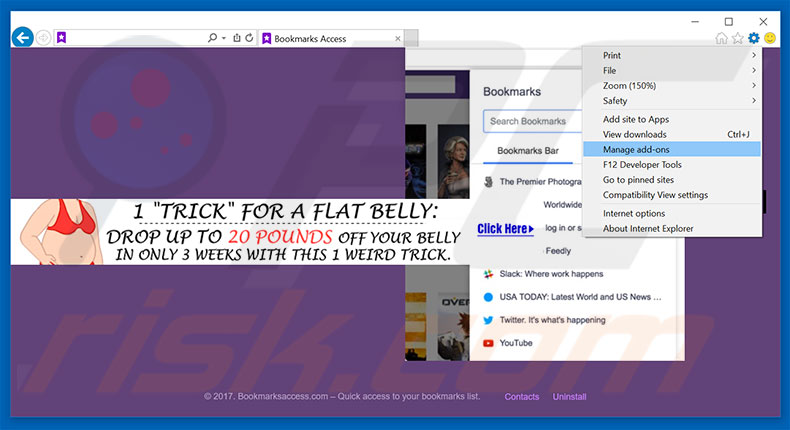Click the Click Here ad link
790x430 pixels.
click(505, 229)
